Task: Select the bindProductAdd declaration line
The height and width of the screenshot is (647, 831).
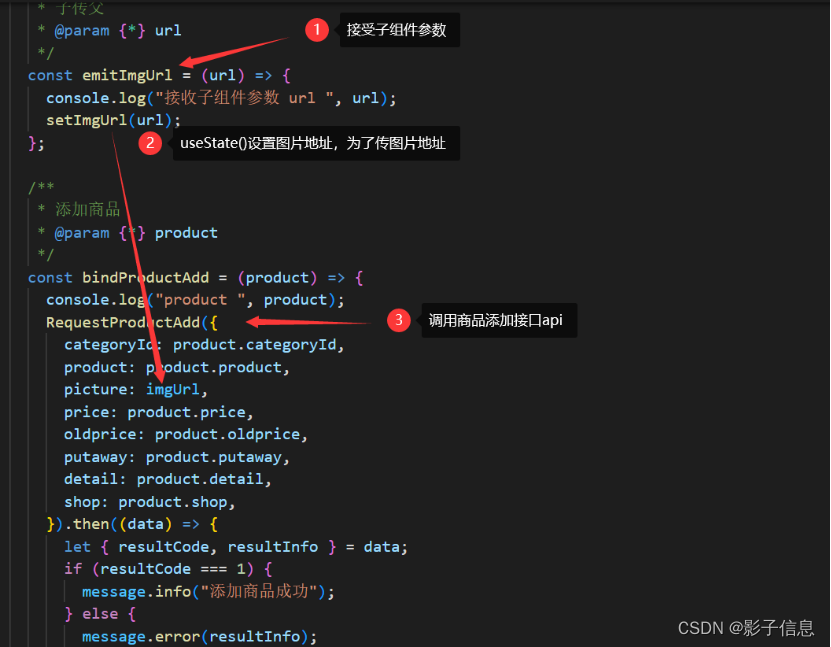Action: (196, 278)
